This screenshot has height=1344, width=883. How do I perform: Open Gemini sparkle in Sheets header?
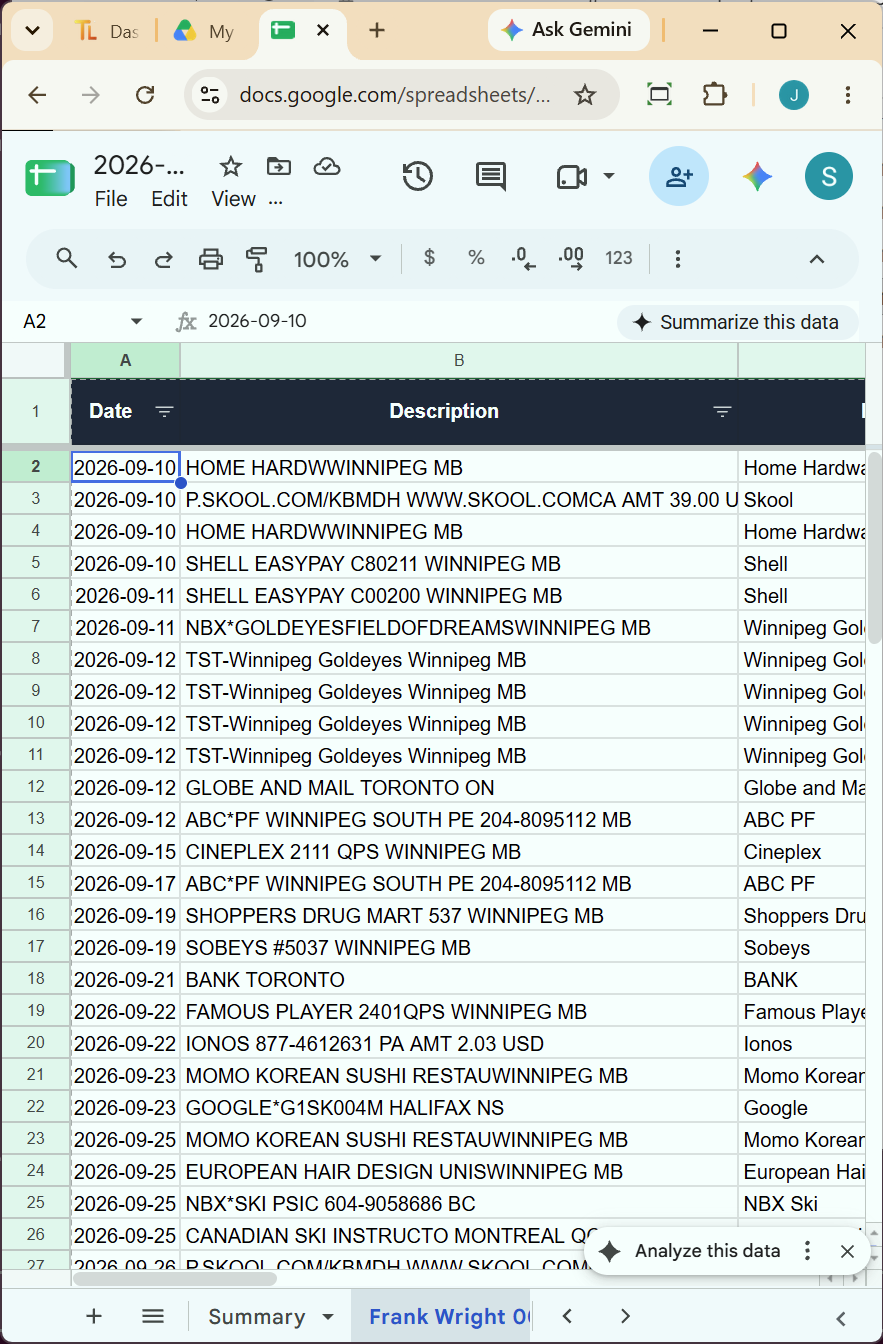[x=757, y=177]
